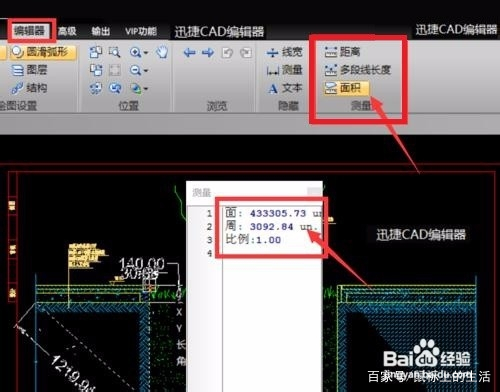The height and width of the screenshot is (392, 500).
Task: Click the 140.00 dimension text in drawing
Action: point(142,264)
